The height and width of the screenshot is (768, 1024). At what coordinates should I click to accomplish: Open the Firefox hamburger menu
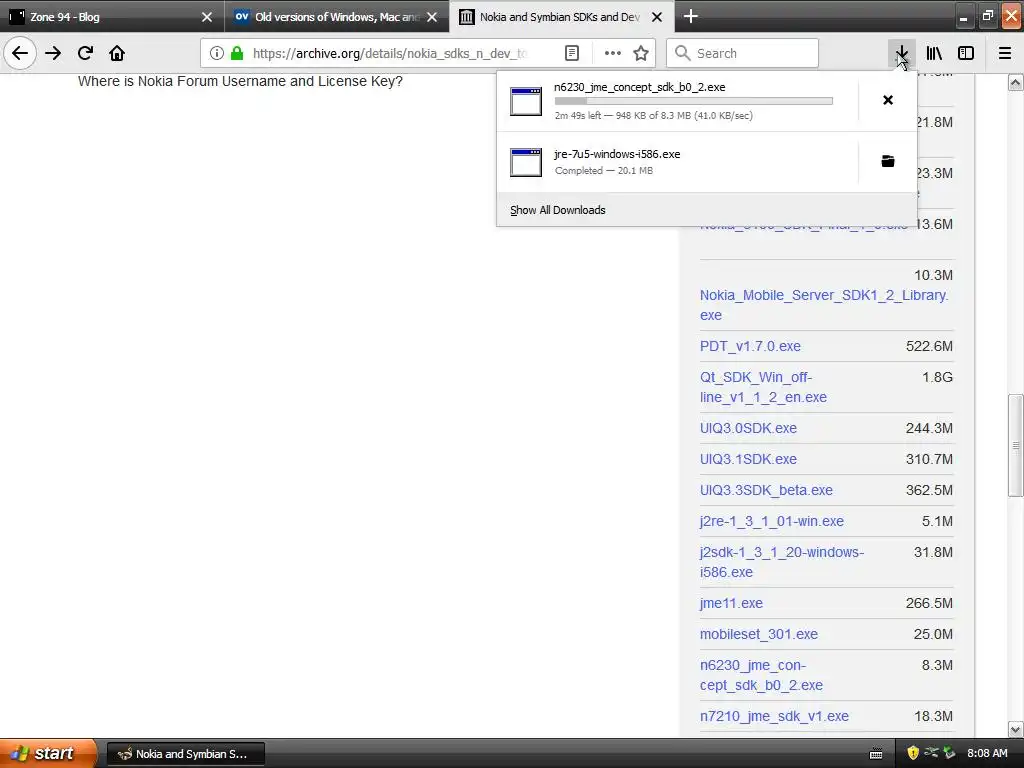(x=1005, y=53)
